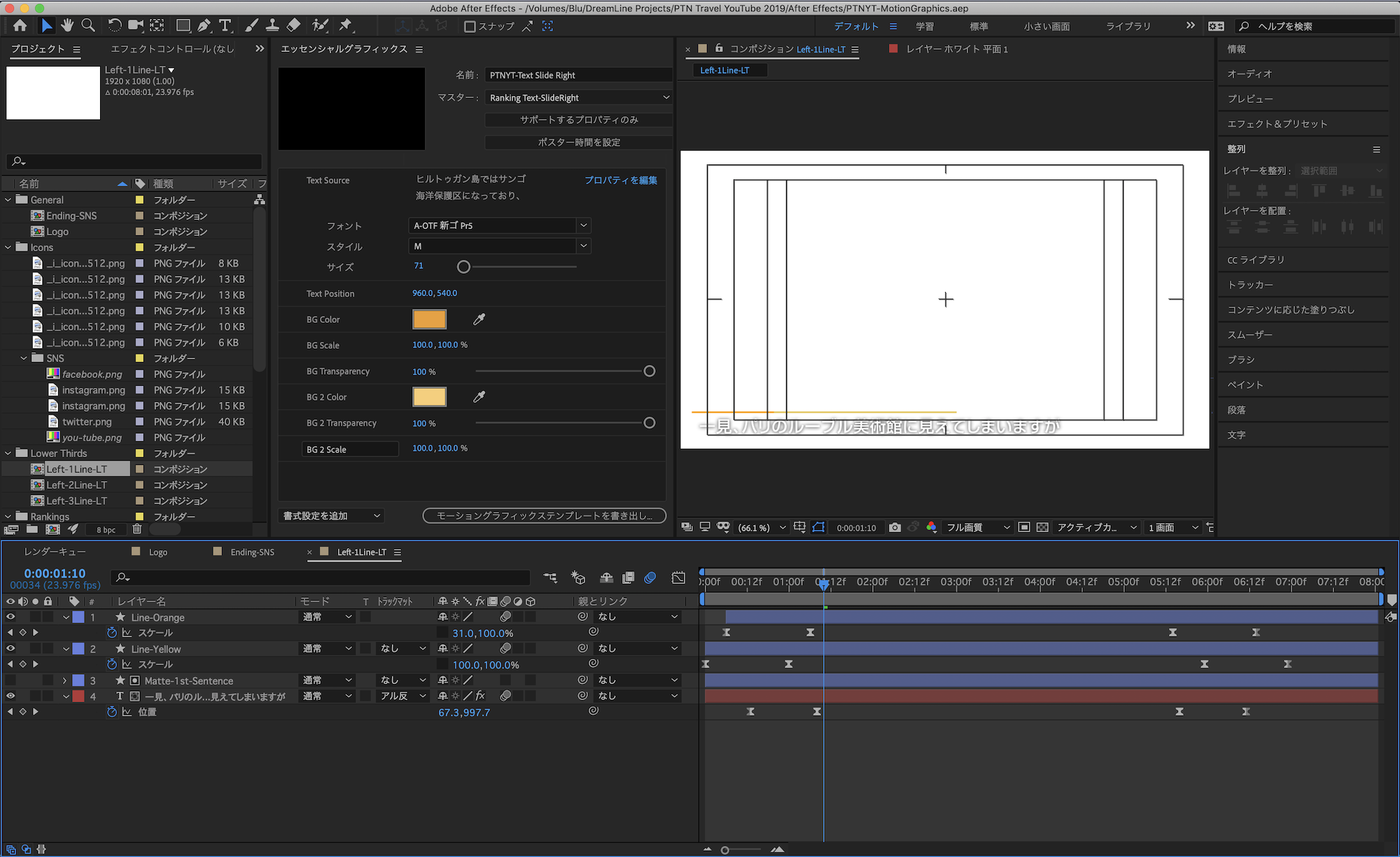
Task: Enable the スナップ snapping checkbox
Action: pos(470,27)
